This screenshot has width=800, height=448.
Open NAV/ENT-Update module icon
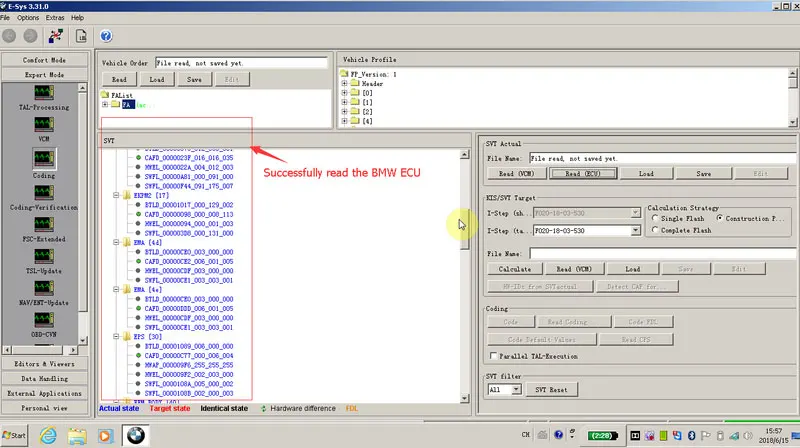pyautogui.click(x=44, y=288)
